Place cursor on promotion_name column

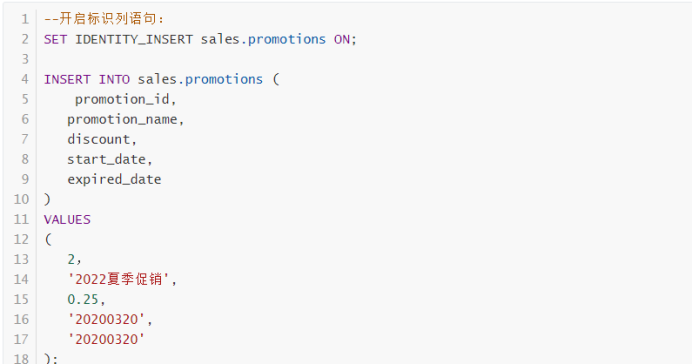click(x=122, y=120)
